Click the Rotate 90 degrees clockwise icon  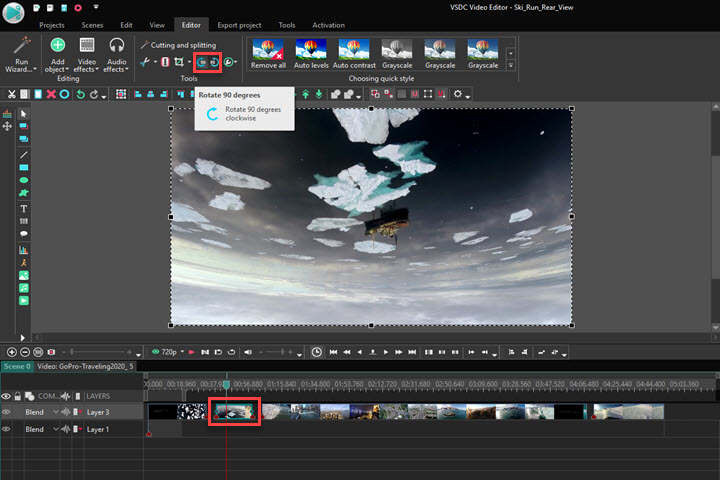click(215, 62)
